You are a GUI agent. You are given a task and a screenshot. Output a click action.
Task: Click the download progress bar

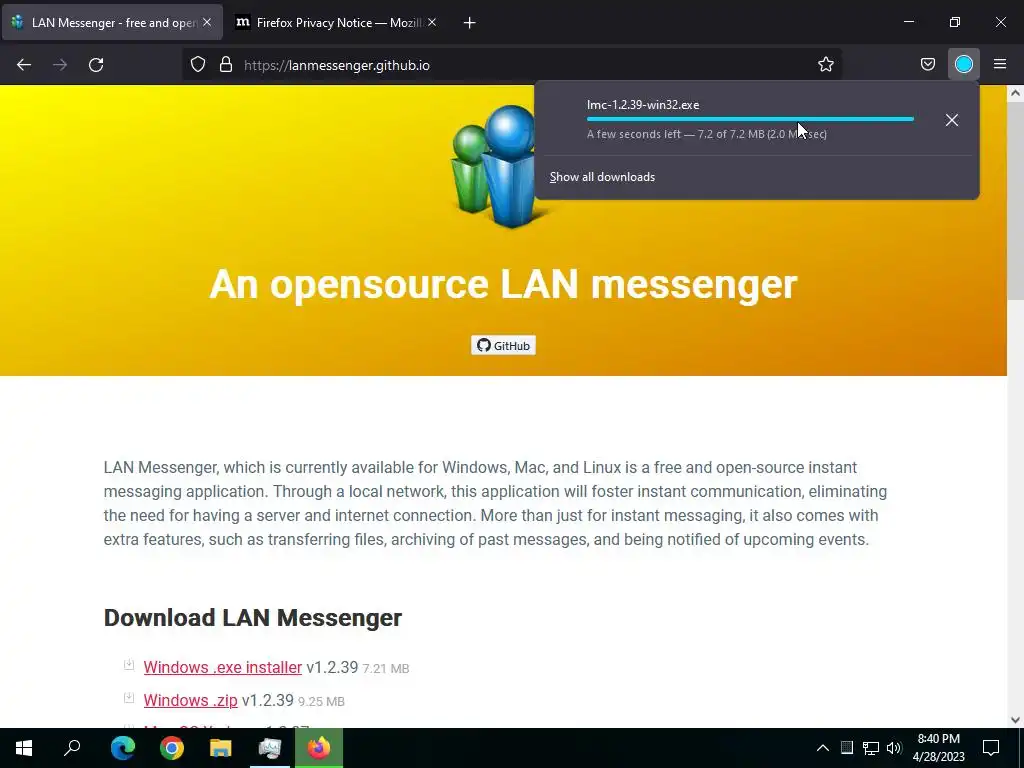[x=750, y=120]
